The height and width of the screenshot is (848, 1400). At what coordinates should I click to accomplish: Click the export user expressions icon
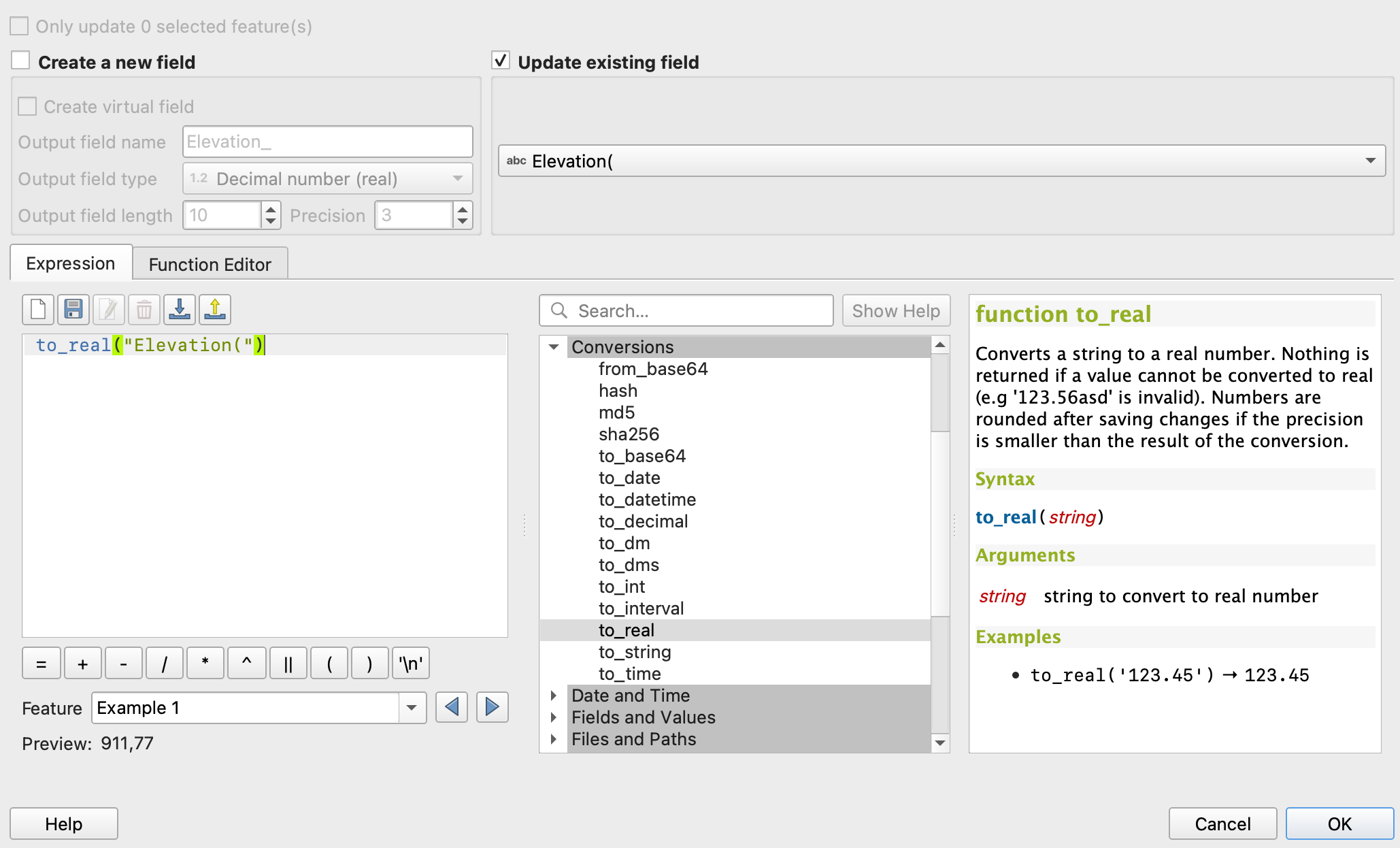(x=215, y=310)
